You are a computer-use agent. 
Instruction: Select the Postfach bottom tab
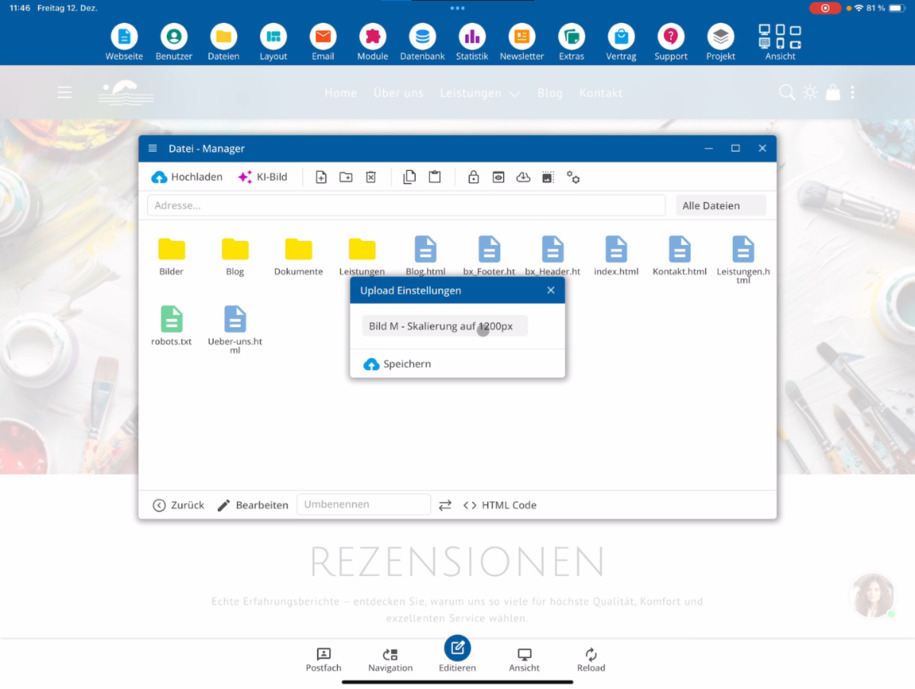[x=323, y=659]
